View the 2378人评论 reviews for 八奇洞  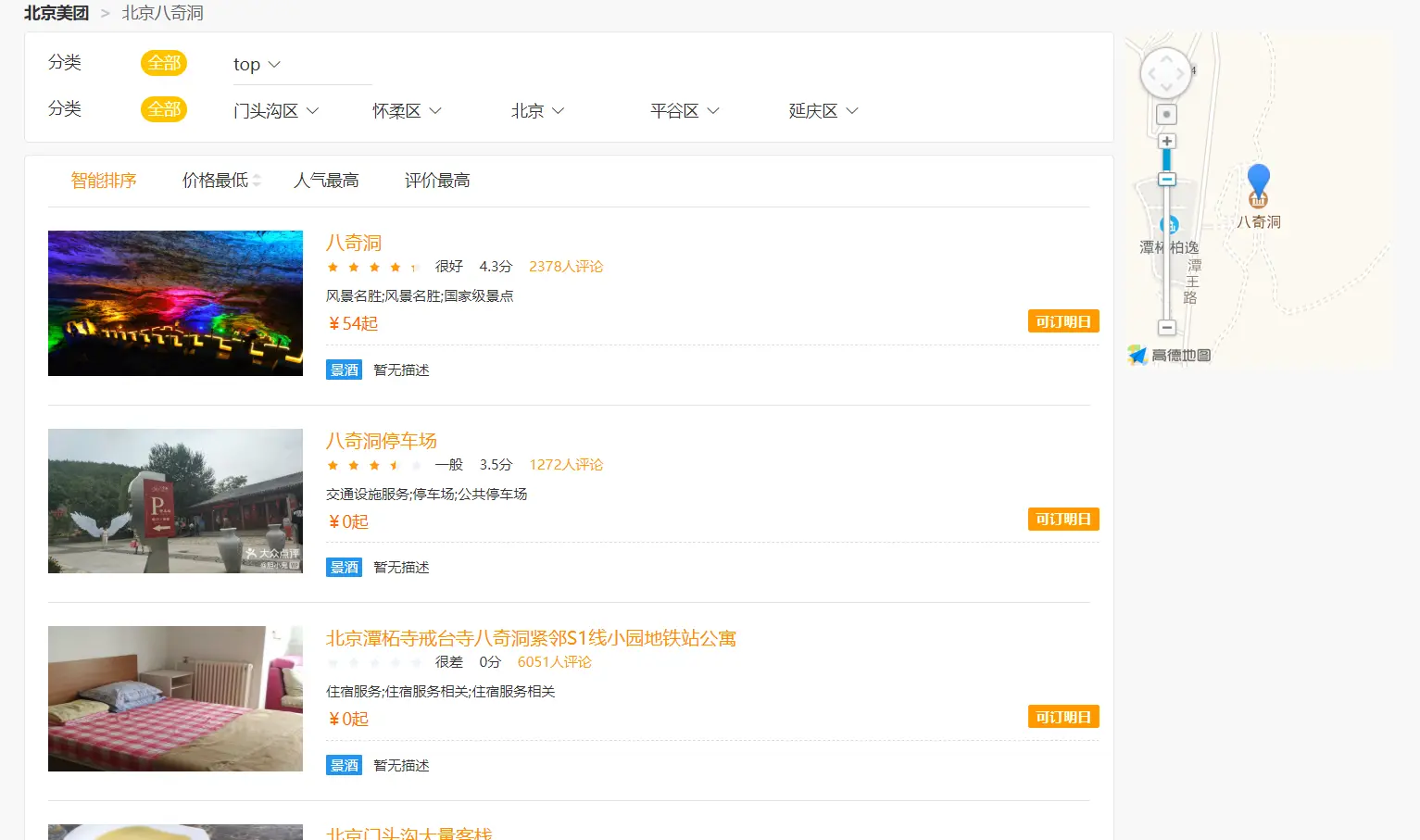(x=566, y=267)
